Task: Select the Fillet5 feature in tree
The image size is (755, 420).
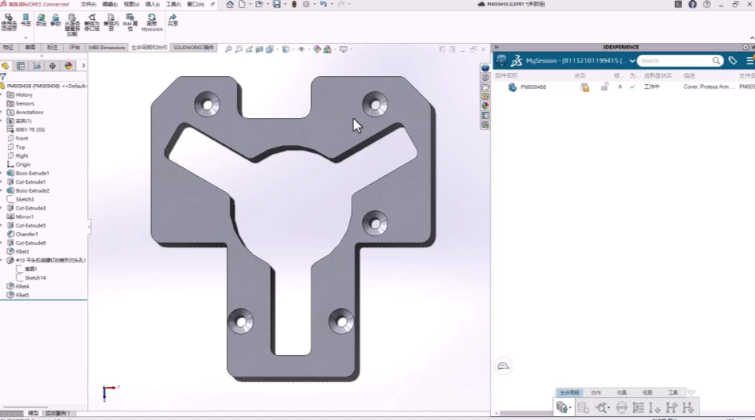Action: (22, 295)
